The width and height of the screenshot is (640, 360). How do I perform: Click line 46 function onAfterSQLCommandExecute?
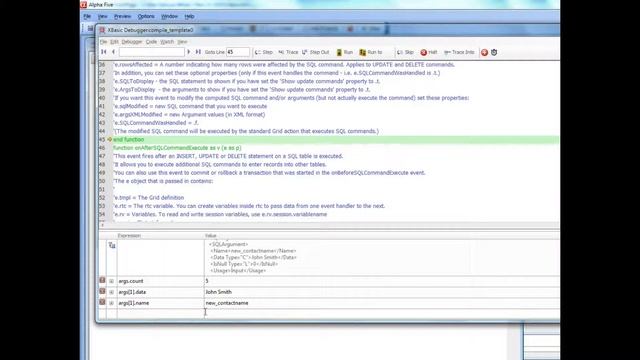click(177, 148)
